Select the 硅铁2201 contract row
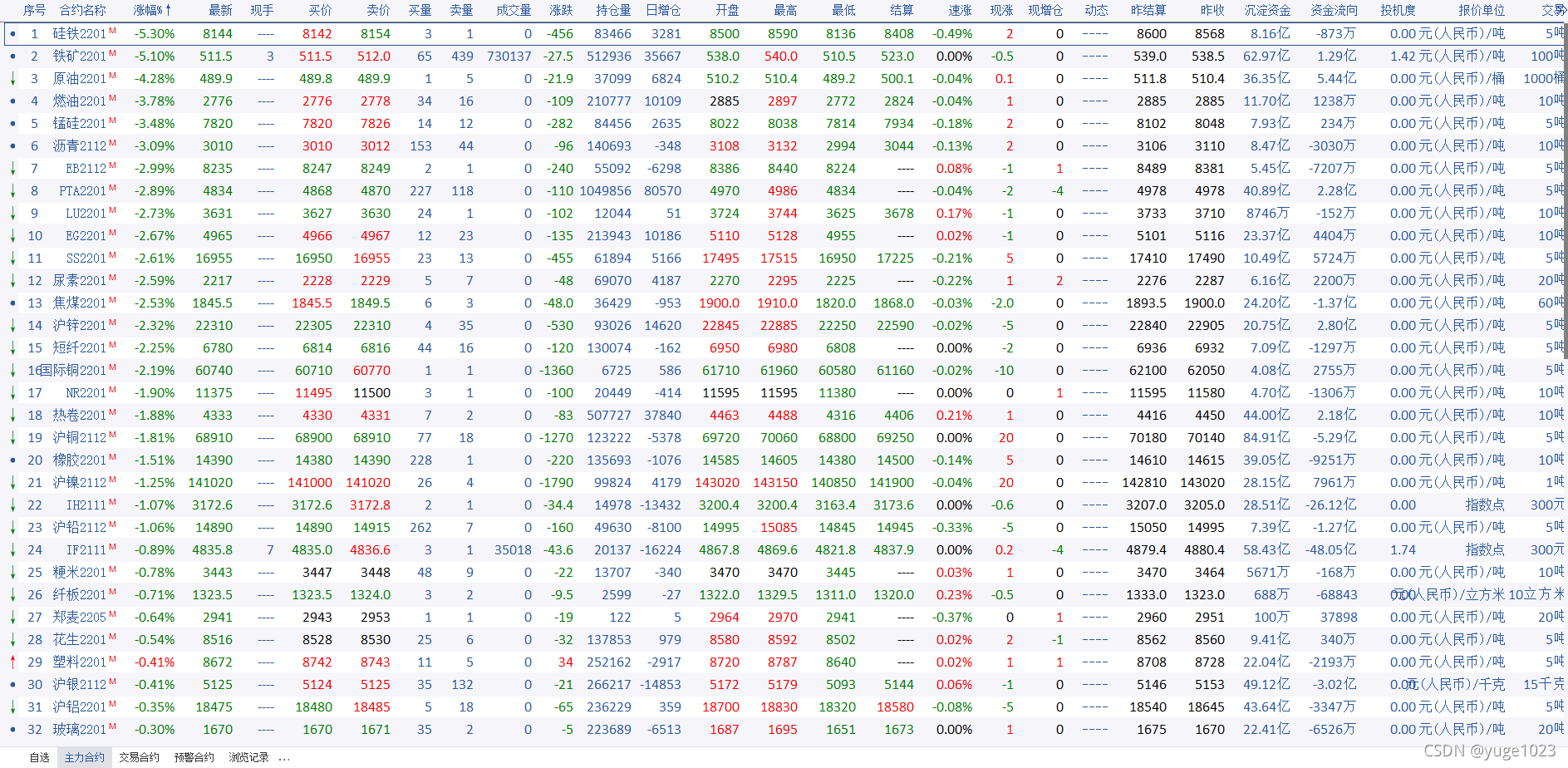 pos(784,34)
